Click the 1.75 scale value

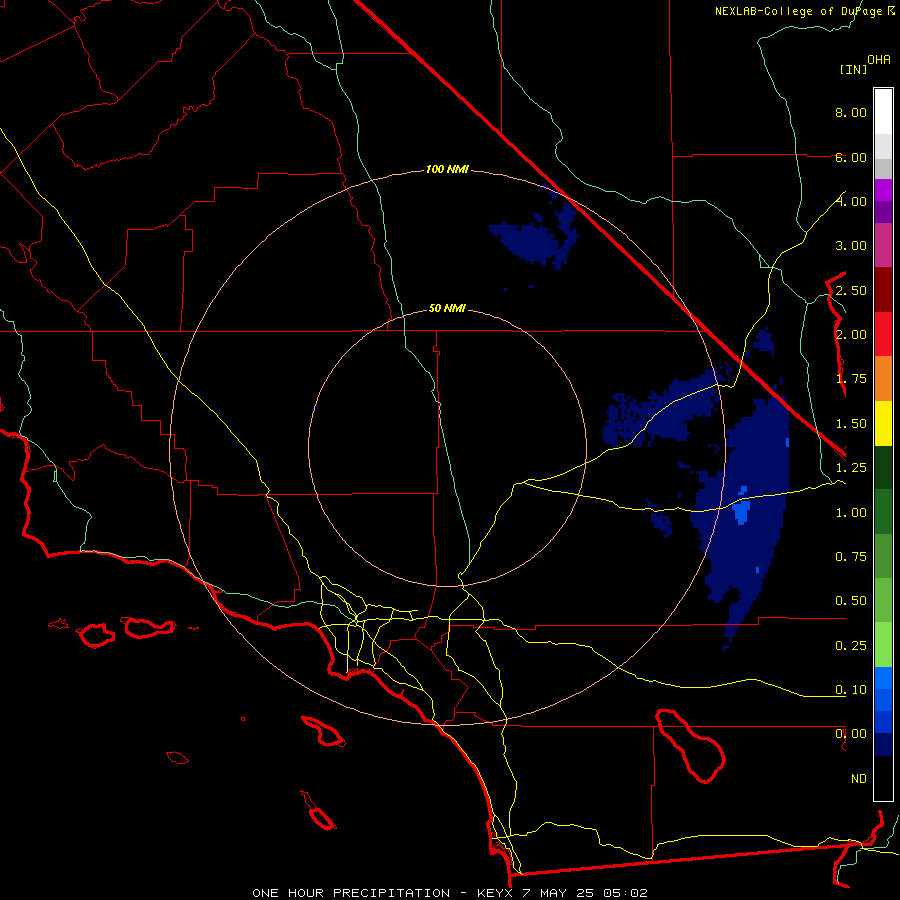point(851,379)
